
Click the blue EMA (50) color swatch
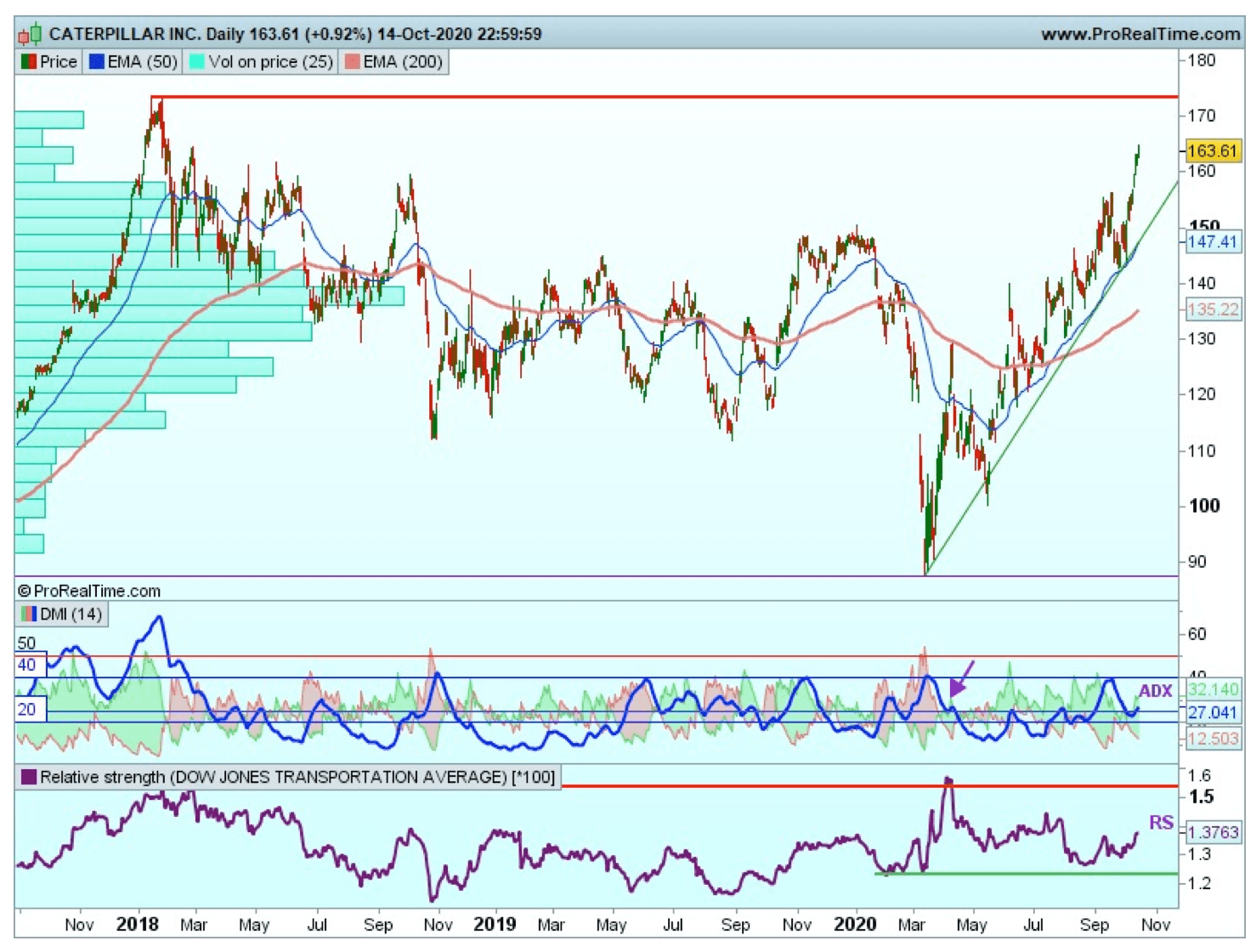tap(96, 62)
